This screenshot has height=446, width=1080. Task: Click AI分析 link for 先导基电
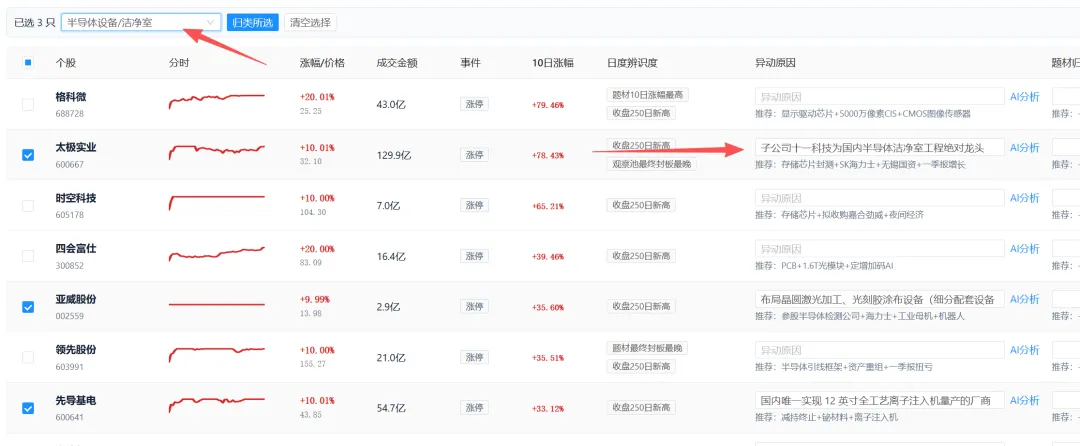point(1024,400)
